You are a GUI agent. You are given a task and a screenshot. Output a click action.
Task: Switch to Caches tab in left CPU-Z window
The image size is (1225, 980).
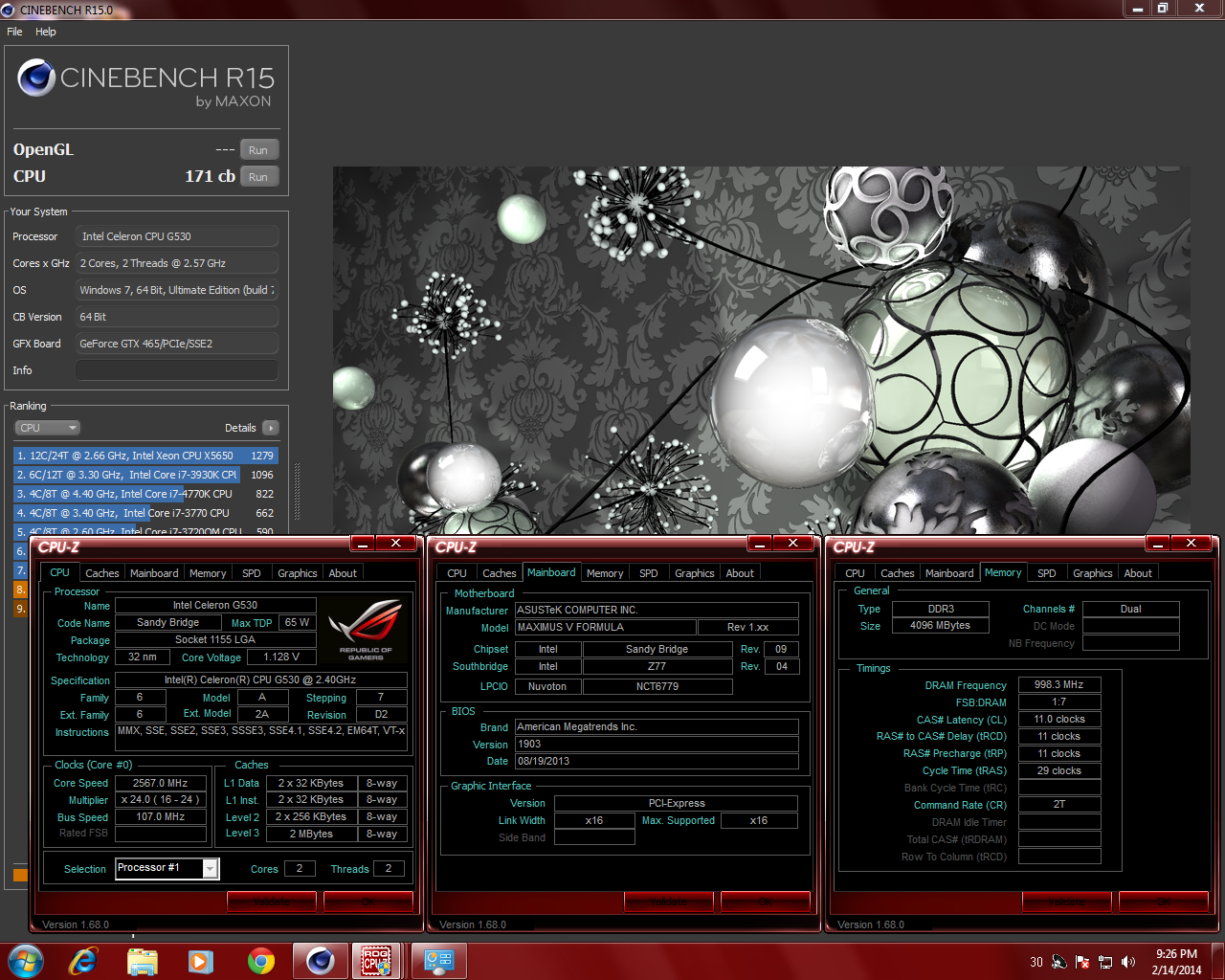click(102, 573)
